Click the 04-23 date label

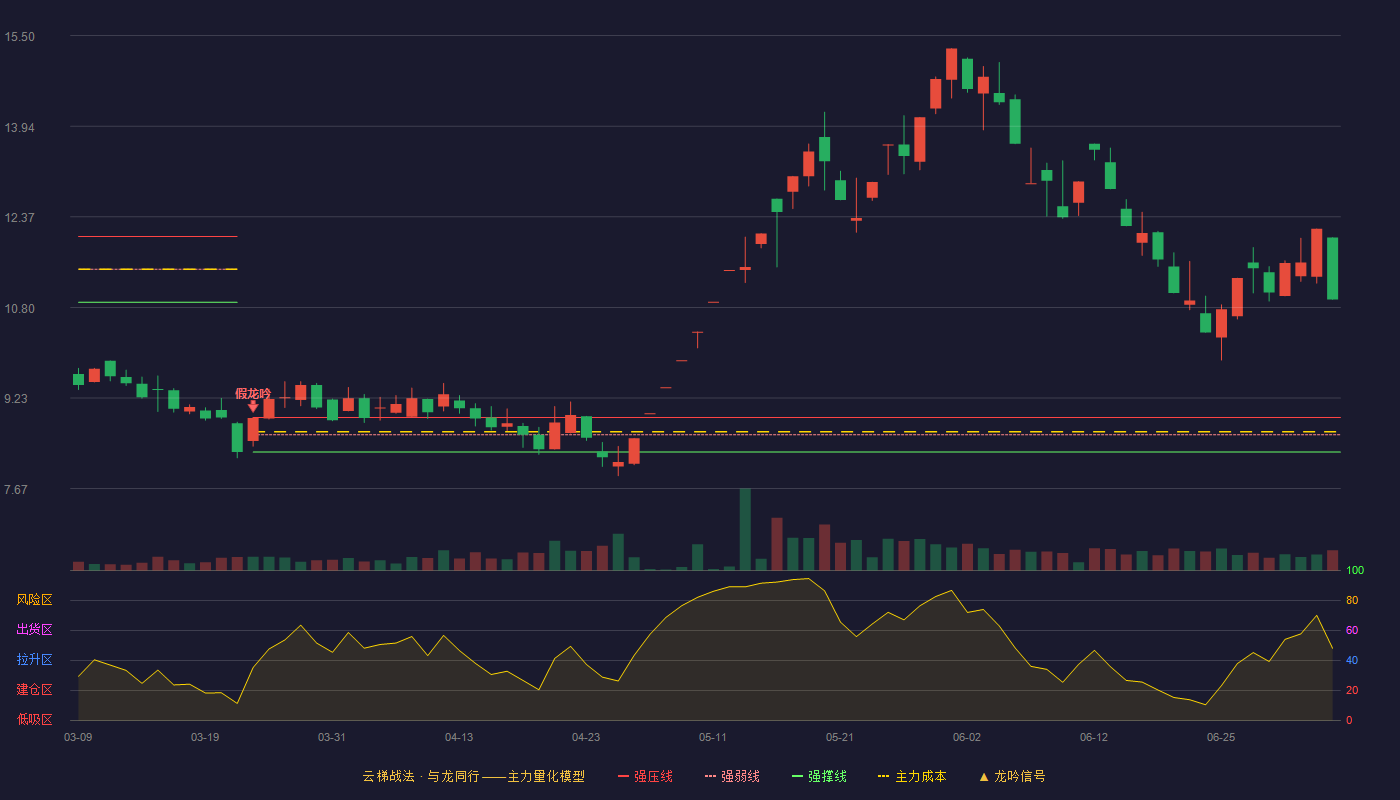586,737
